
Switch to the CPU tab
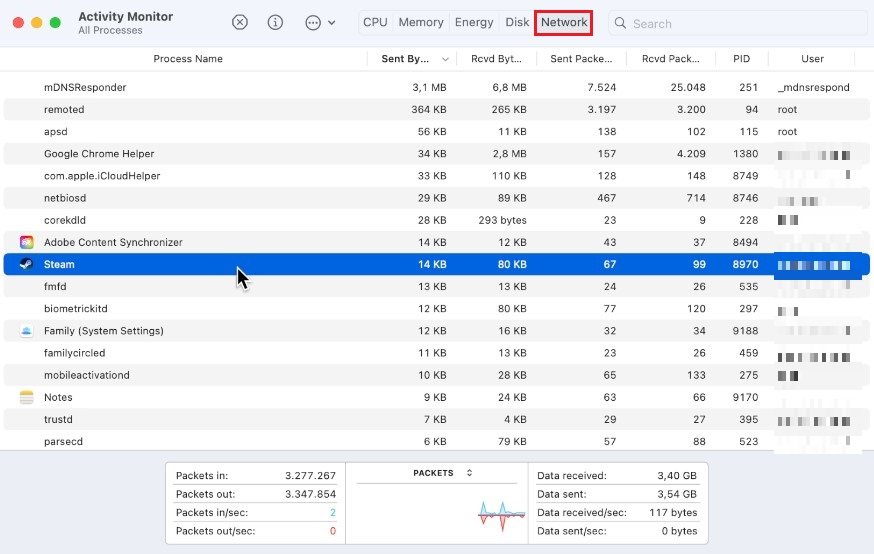click(375, 22)
